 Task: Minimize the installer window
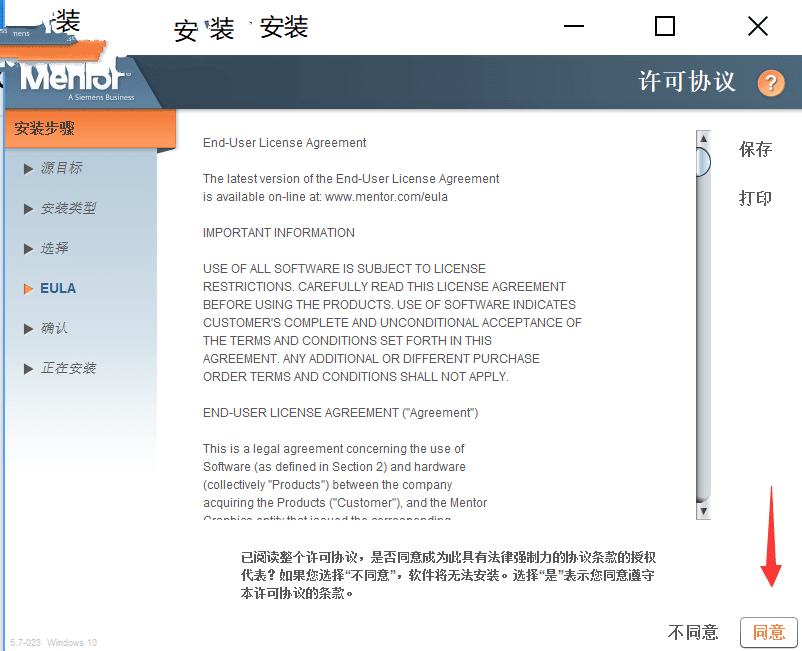point(573,26)
